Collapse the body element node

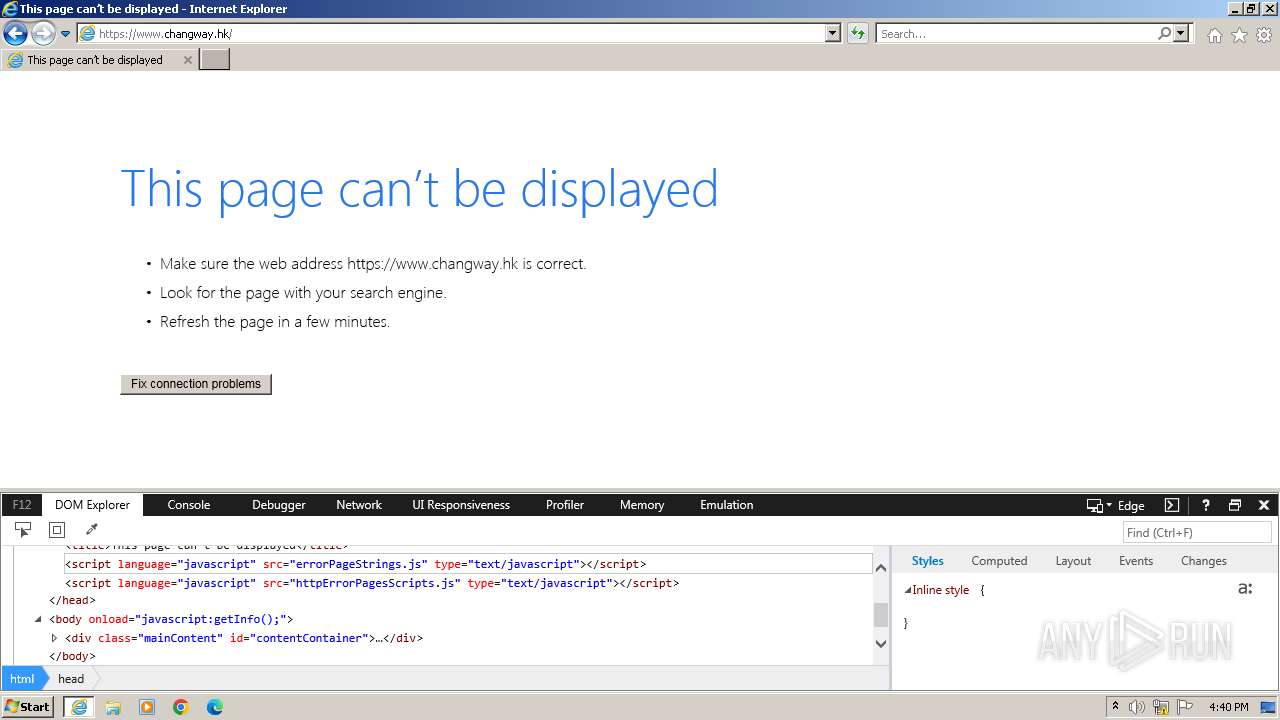point(39,619)
